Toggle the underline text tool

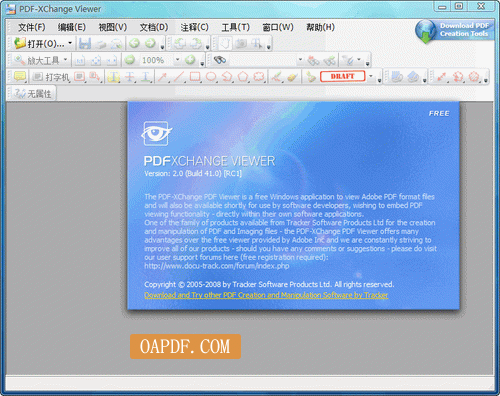click(146, 77)
